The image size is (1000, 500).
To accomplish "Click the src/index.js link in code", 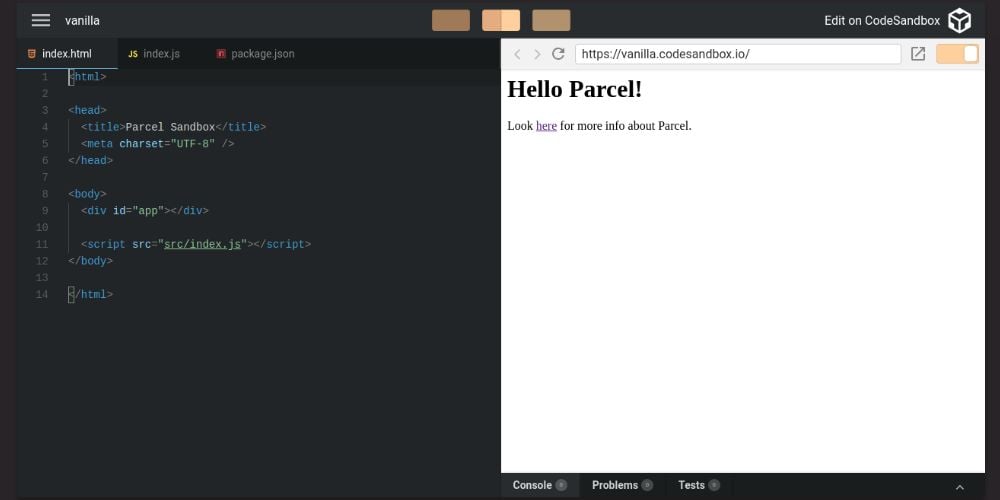I will pos(202,244).
